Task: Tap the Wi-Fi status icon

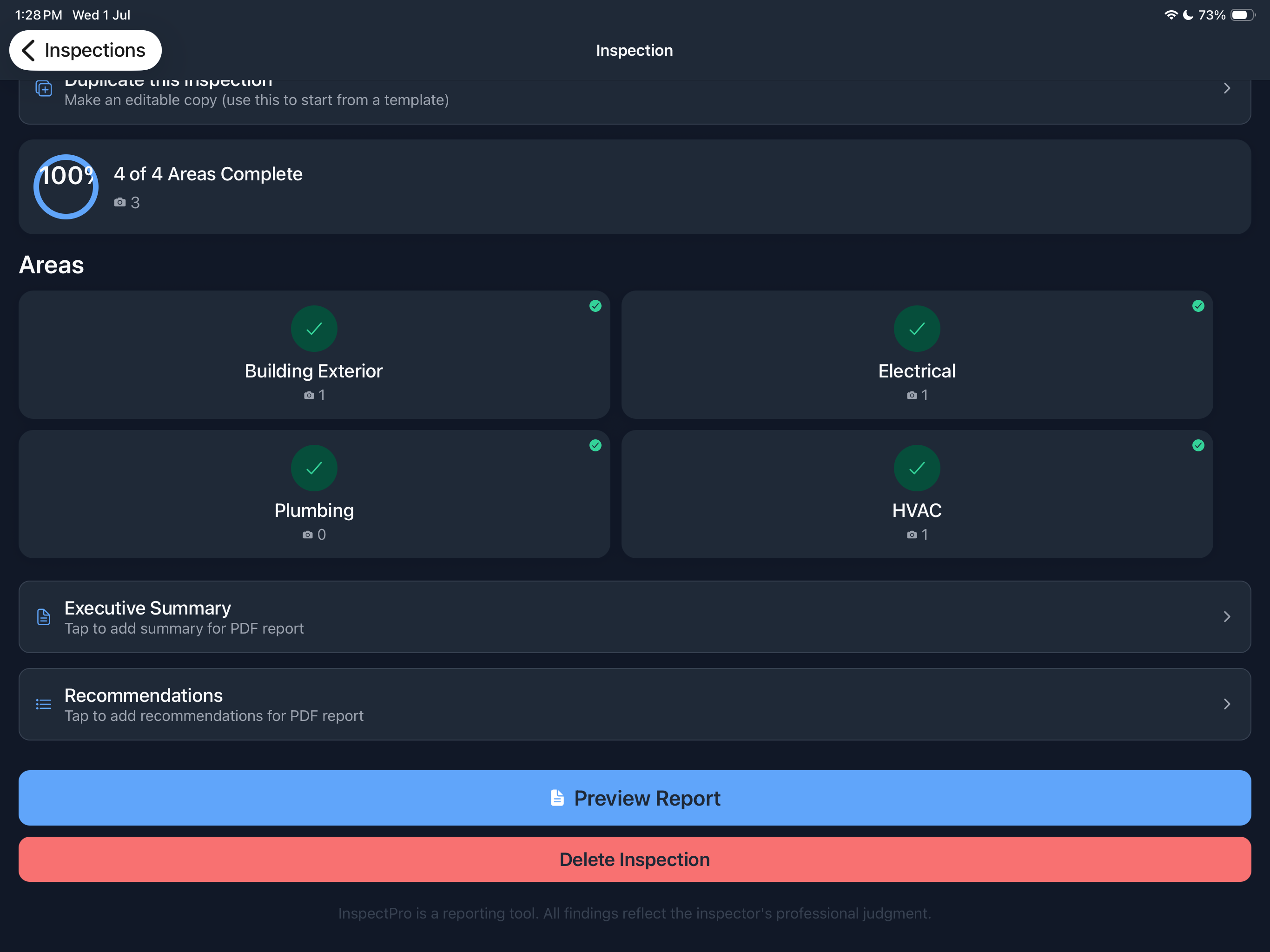Action: (1171, 15)
